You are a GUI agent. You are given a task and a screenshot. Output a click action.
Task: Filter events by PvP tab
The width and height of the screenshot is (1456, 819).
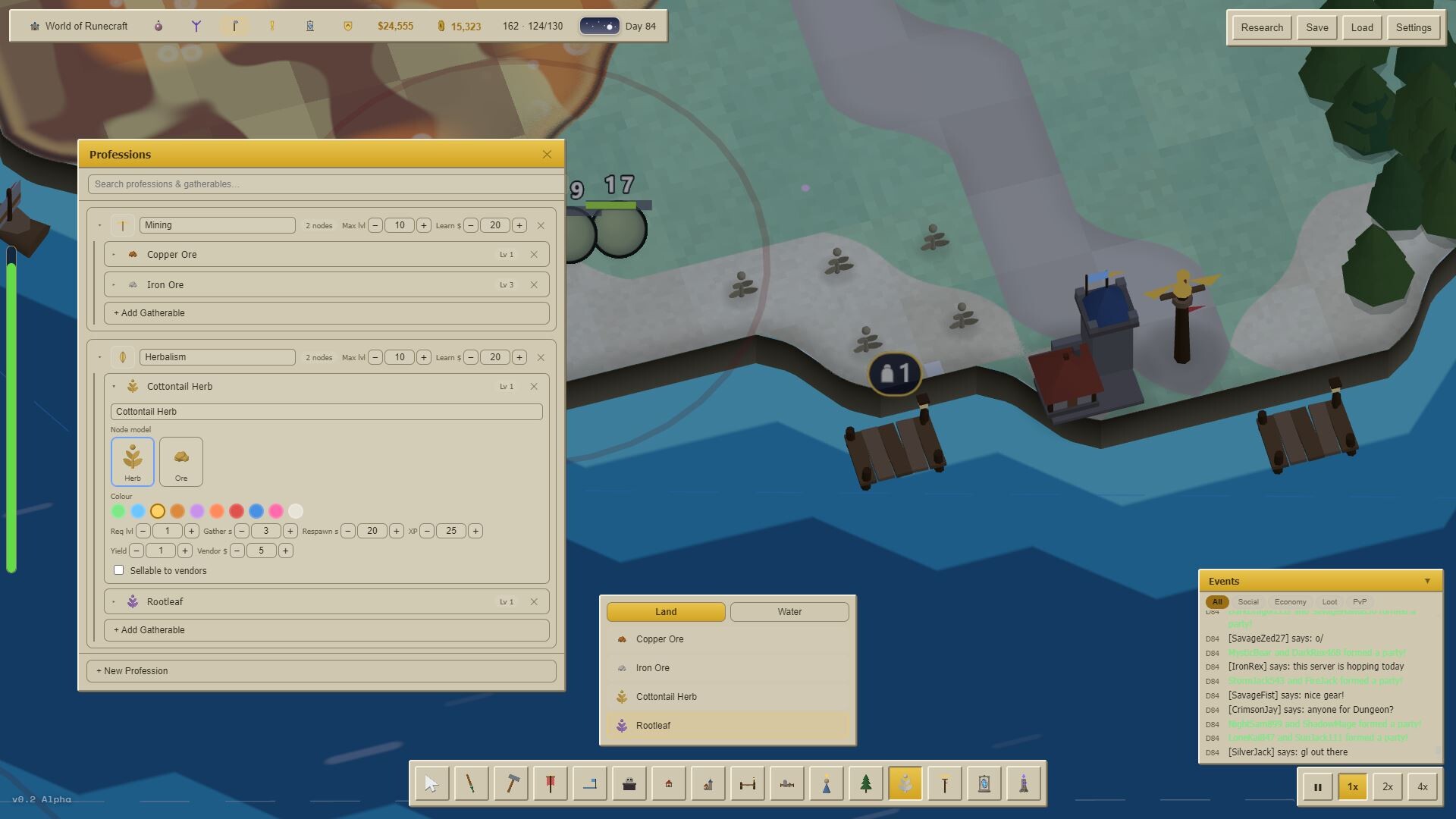[1360, 602]
